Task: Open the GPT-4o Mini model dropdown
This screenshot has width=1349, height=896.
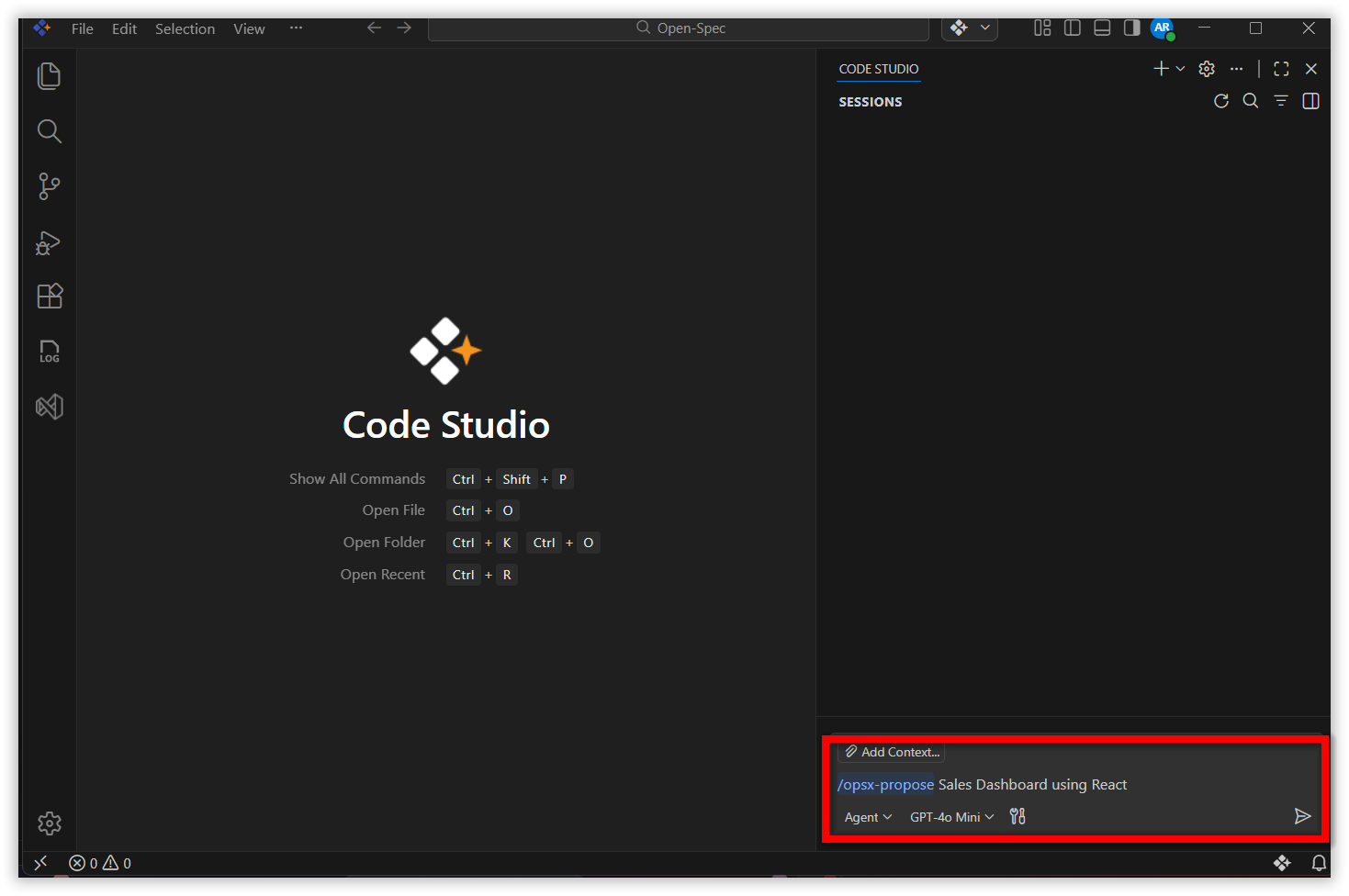Action: coord(951,817)
